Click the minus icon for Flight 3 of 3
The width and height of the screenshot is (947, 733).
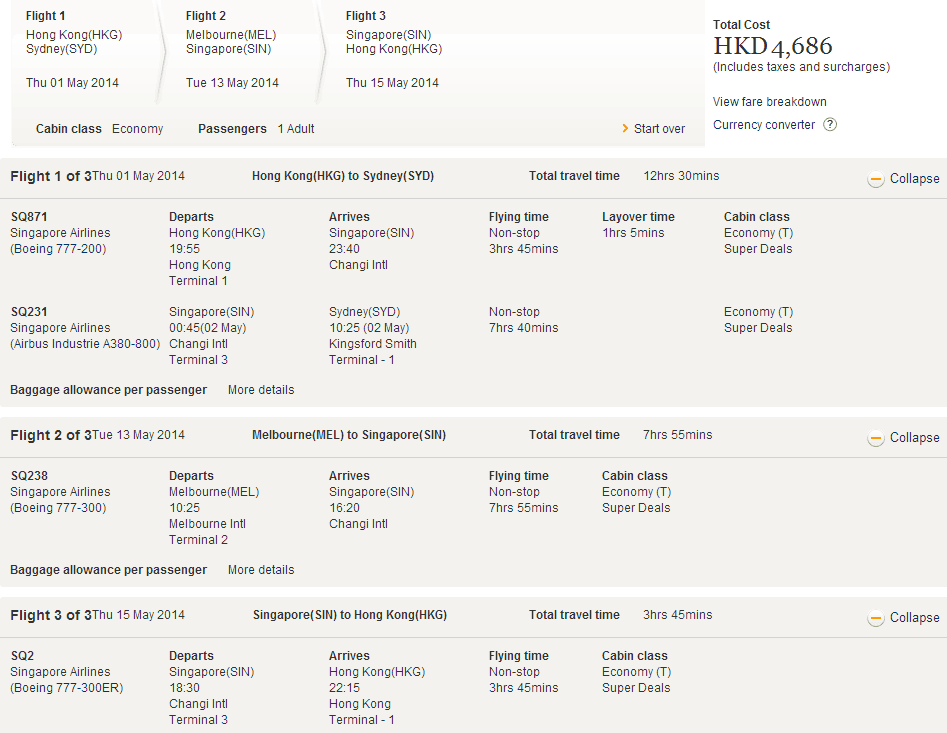tap(875, 618)
